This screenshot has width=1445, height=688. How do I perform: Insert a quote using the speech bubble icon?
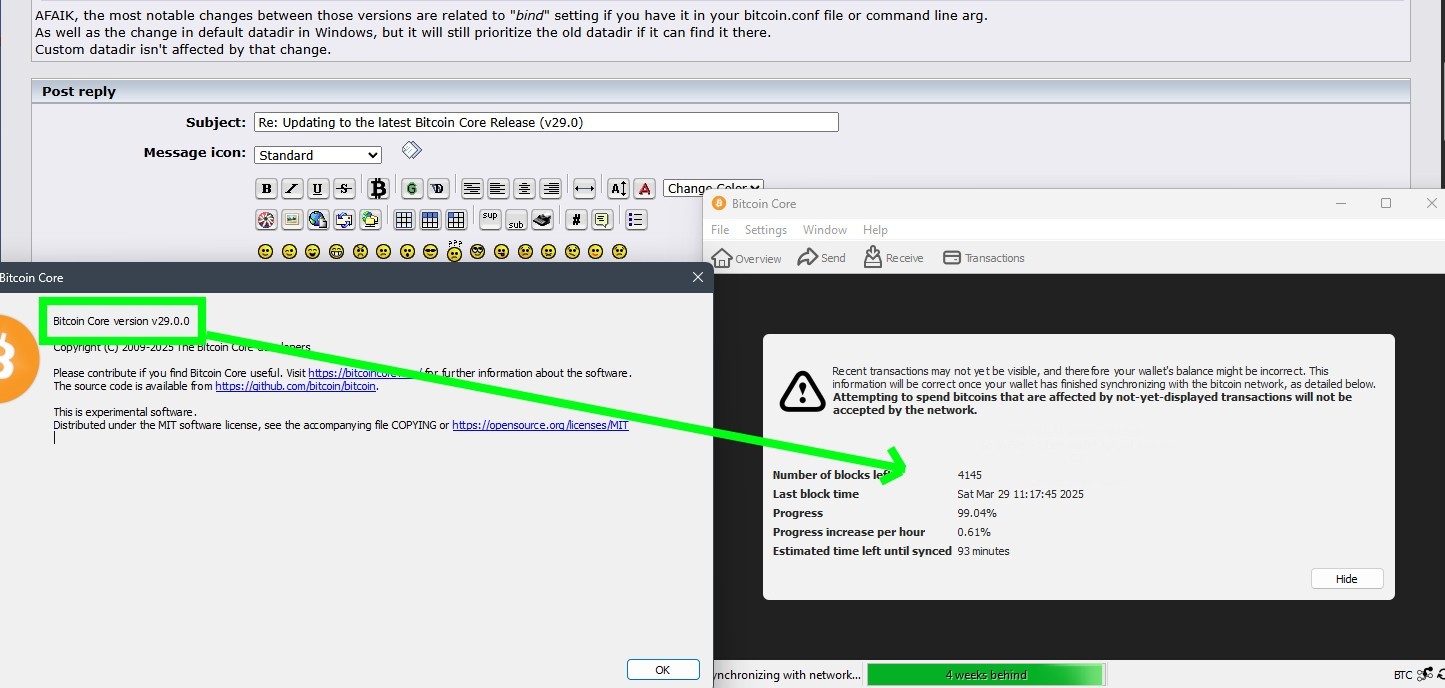coord(602,219)
